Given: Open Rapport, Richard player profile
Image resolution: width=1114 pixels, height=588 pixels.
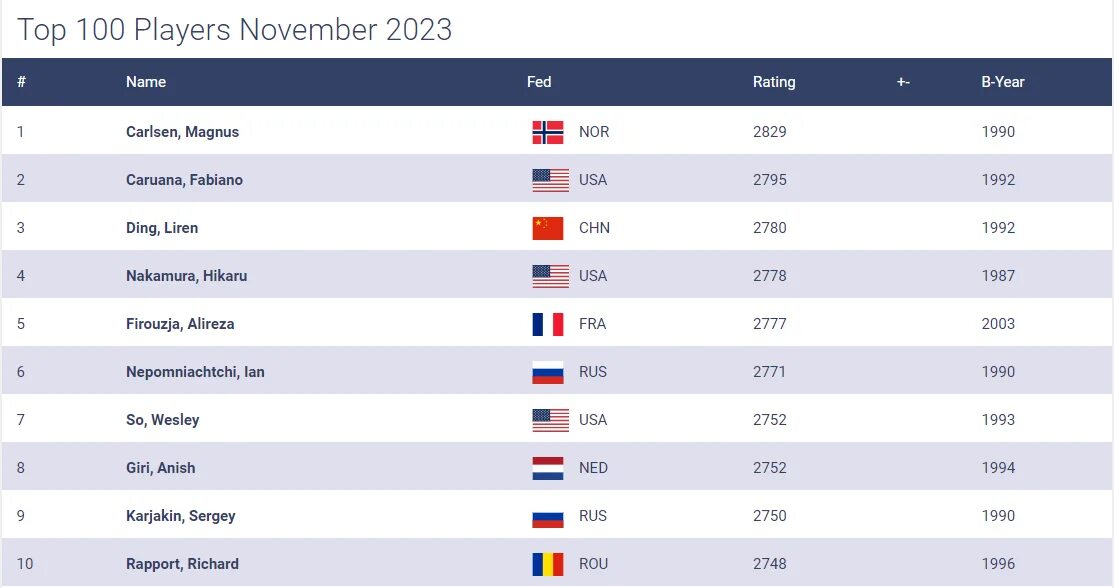Looking at the screenshot, I should tap(183, 564).
